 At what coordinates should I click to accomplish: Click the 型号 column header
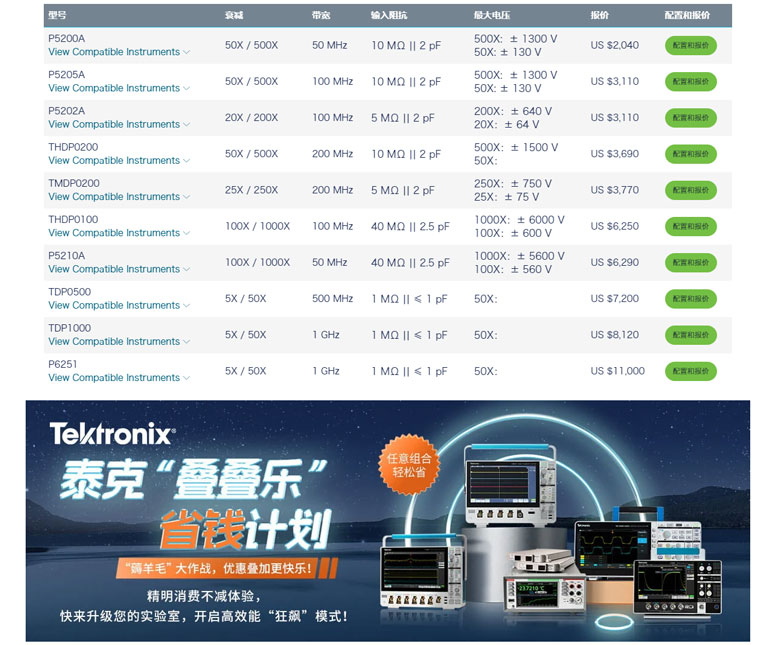[x=57, y=15]
